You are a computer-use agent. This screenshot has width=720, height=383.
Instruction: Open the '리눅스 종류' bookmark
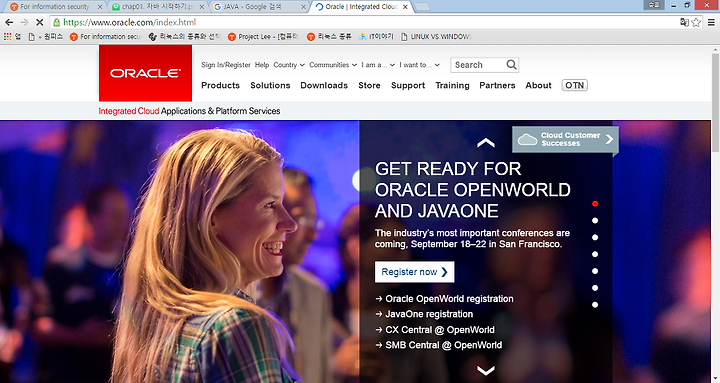pos(329,36)
